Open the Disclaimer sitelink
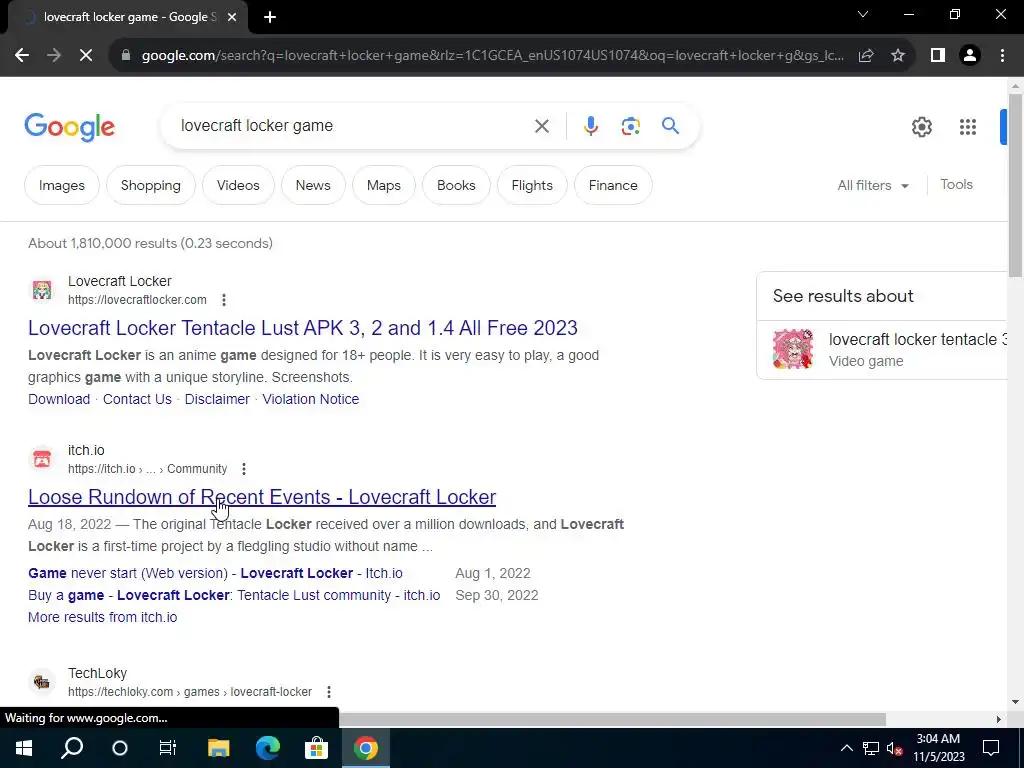This screenshot has width=1024, height=768. click(217, 399)
